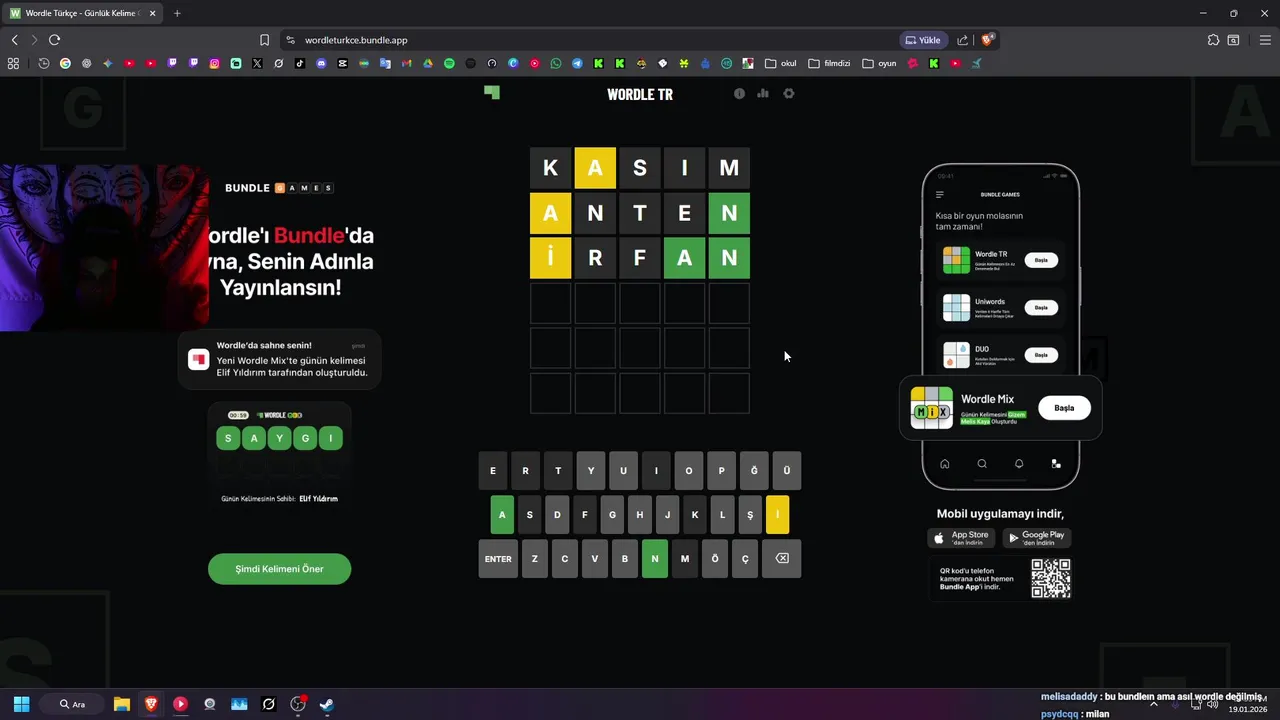The width and height of the screenshot is (1280, 720).
Task: Go back with the browser back arrow
Action: (14, 40)
